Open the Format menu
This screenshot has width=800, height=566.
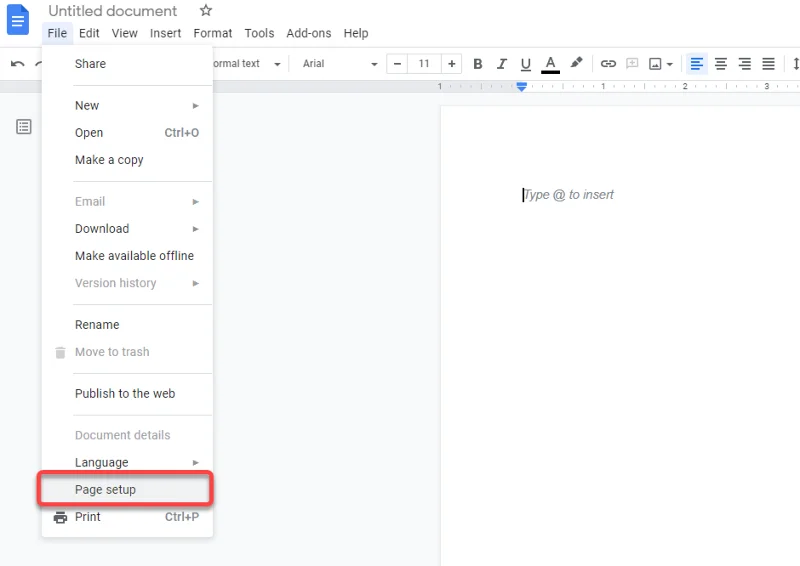click(213, 33)
